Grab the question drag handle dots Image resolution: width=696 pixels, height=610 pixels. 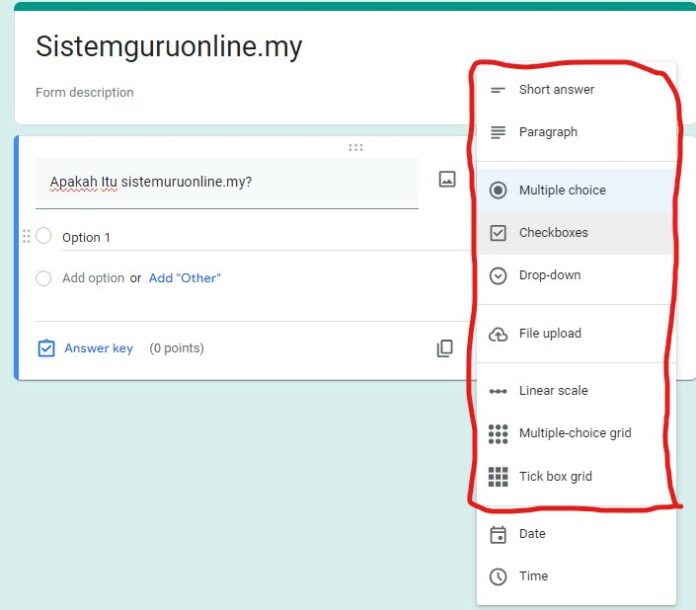coord(356,147)
